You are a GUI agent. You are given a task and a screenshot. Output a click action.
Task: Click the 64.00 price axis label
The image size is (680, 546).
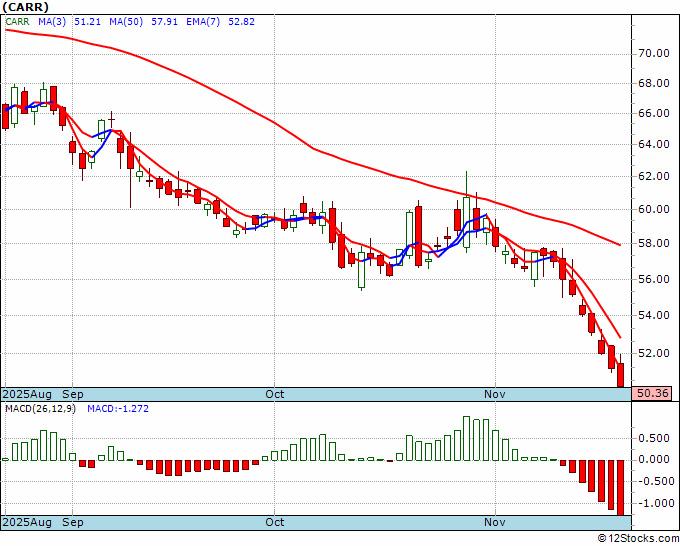[x=654, y=144]
